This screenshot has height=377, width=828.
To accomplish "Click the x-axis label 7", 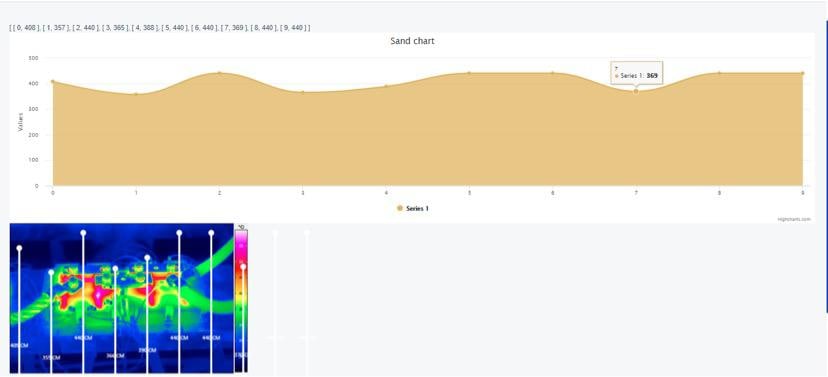I will click(636, 193).
